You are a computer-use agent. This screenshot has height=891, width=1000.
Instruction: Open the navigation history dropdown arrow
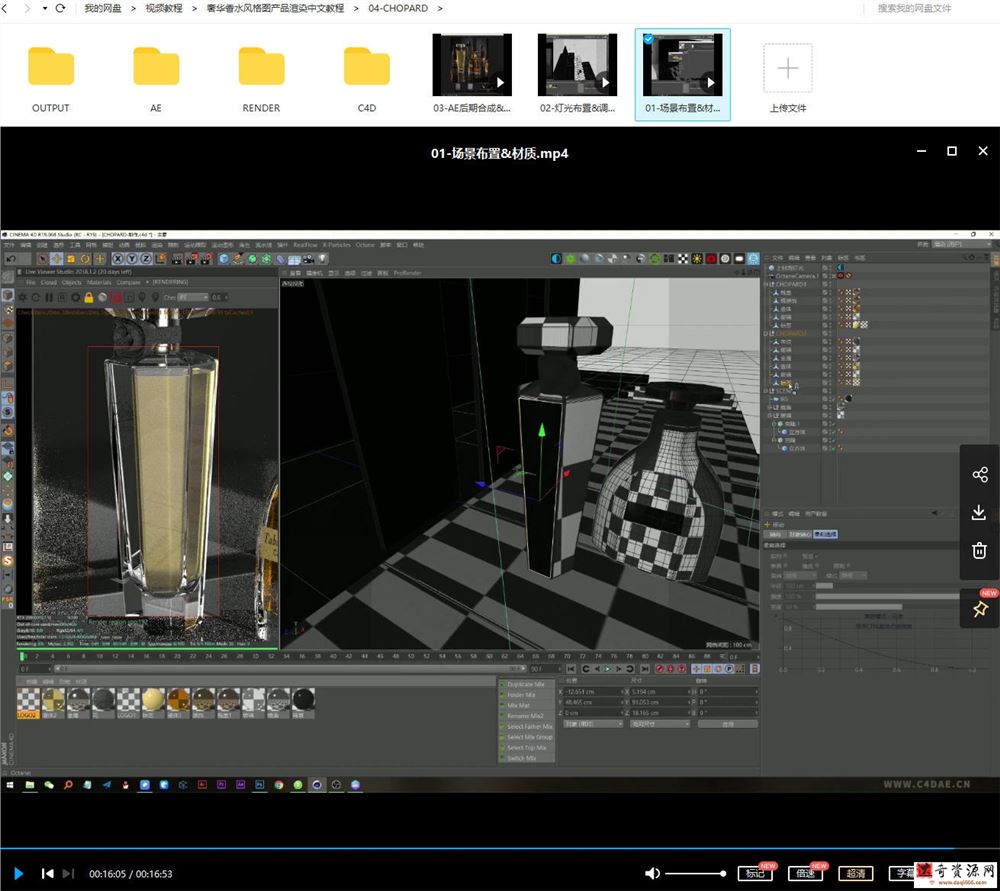[x=45, y=8]
